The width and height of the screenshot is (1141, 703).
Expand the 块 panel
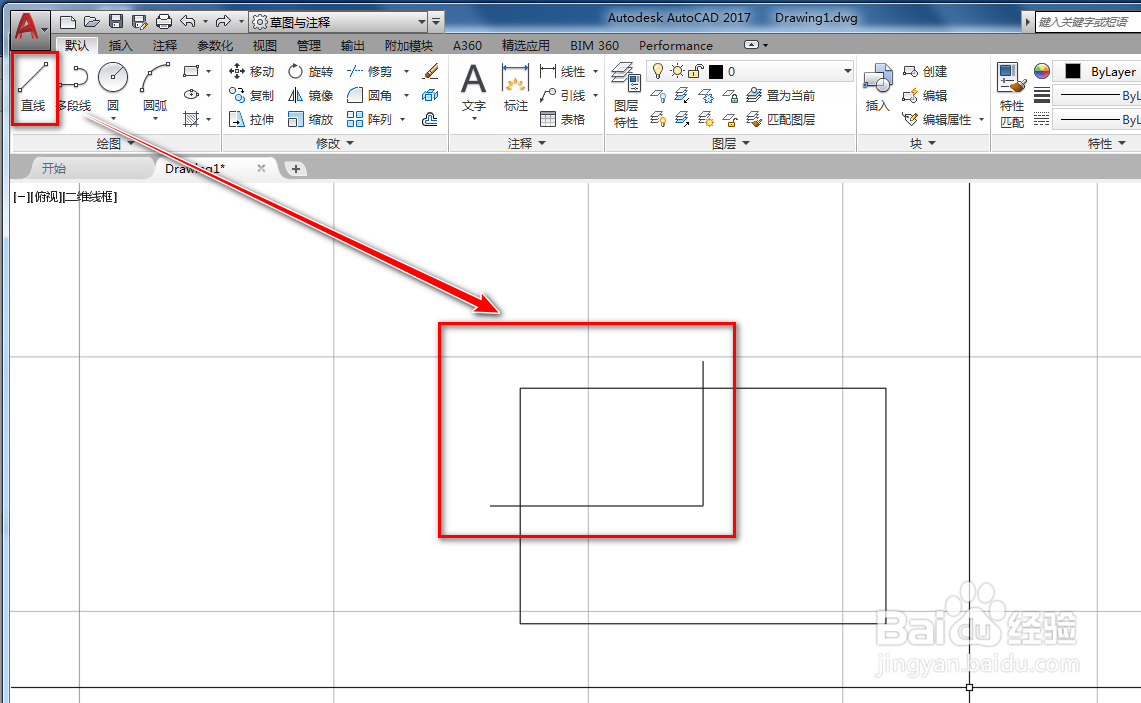pyautogui.click(x=923, y=143)
